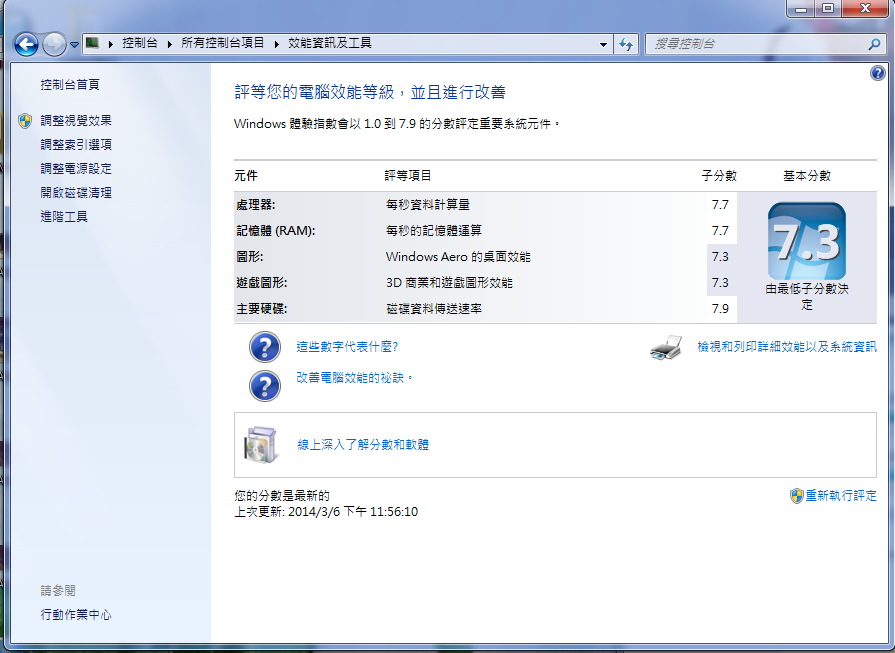Open 行動作業中心 link
Screen dimensions: 895x653
click(76, 614)
